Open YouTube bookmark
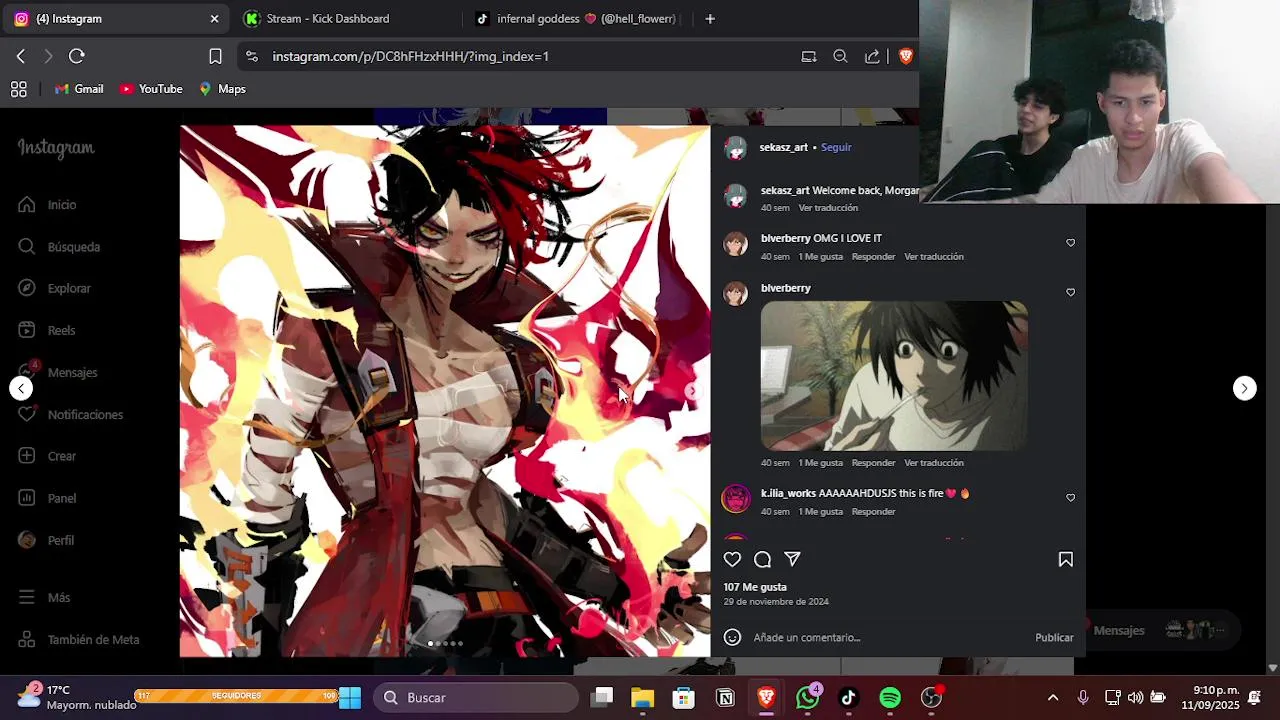 pyautogui.click(x=151, y=89)
